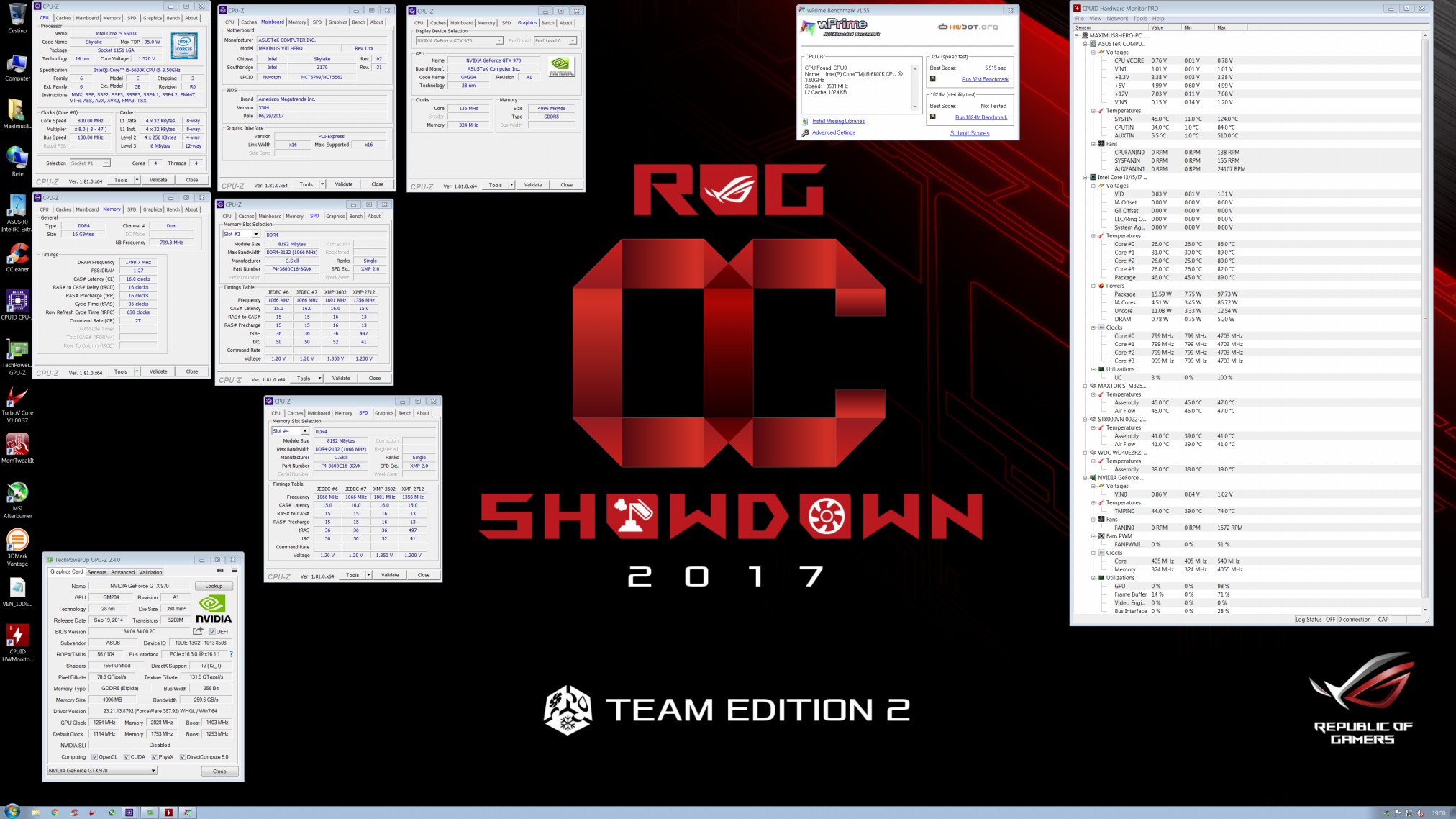Open the Maximus8 folder desktop icon
Viewport: 1456px width, 819px height.
(x=17, y=114)
